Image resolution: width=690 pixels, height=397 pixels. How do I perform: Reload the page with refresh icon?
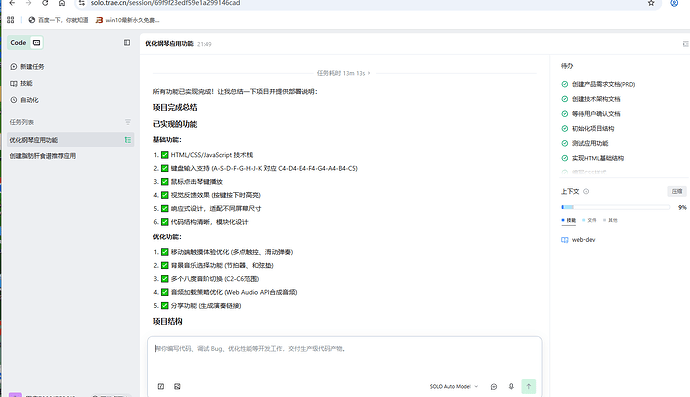(45, 3)
